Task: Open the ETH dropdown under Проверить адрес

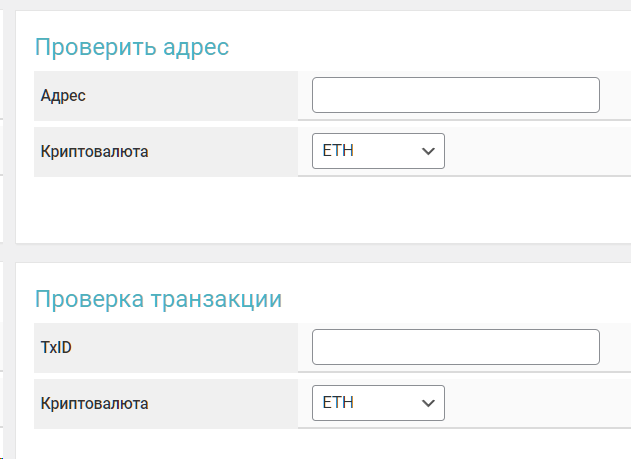Action: [377, 151]
